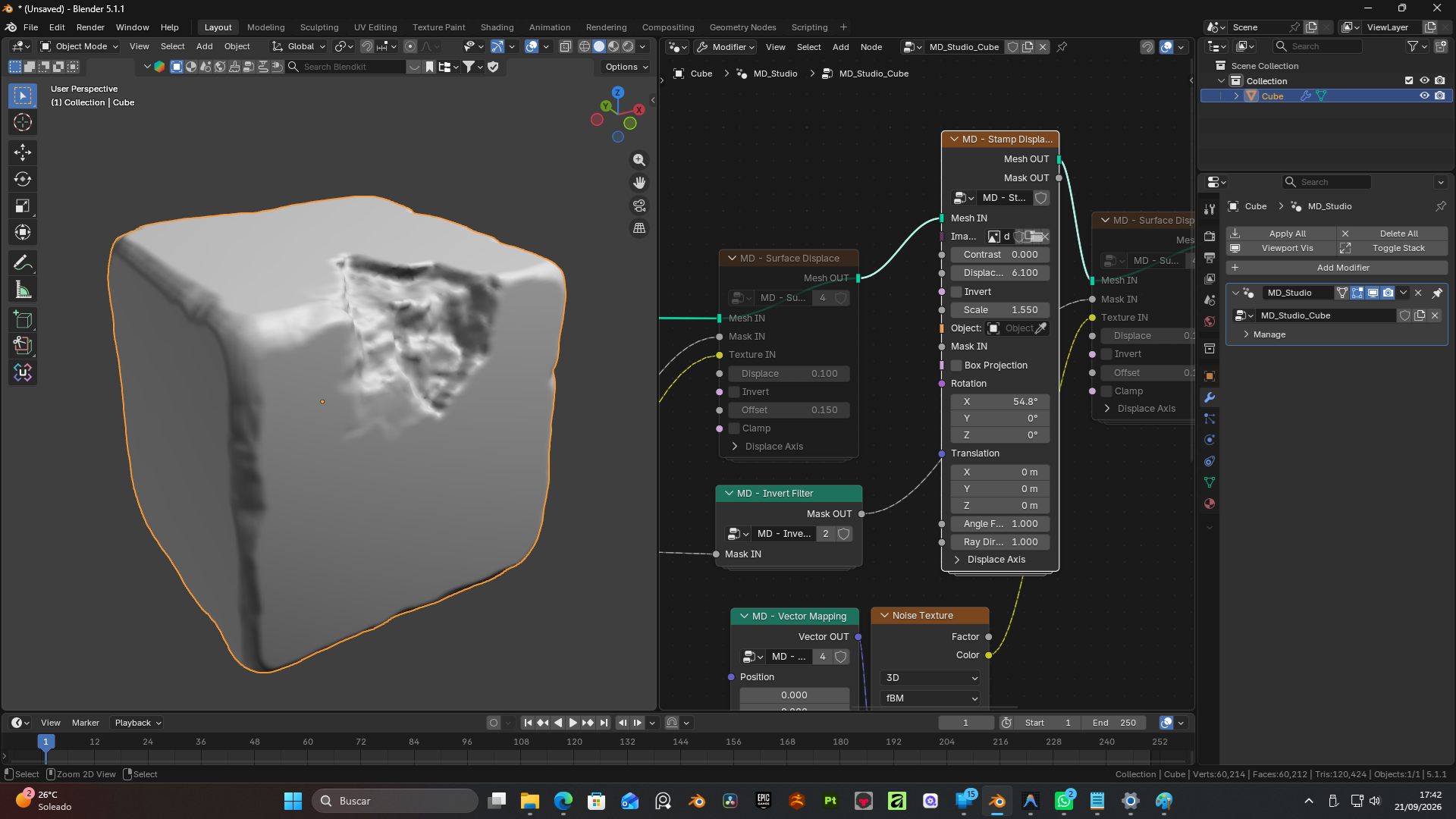Click the viewport zoom magnifier icon
This screenshot has height=819, width=1456.
click(x=639, y=160)
